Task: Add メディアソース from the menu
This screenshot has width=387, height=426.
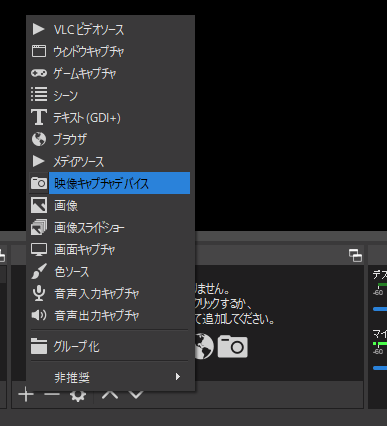Action: coord(110,161)
